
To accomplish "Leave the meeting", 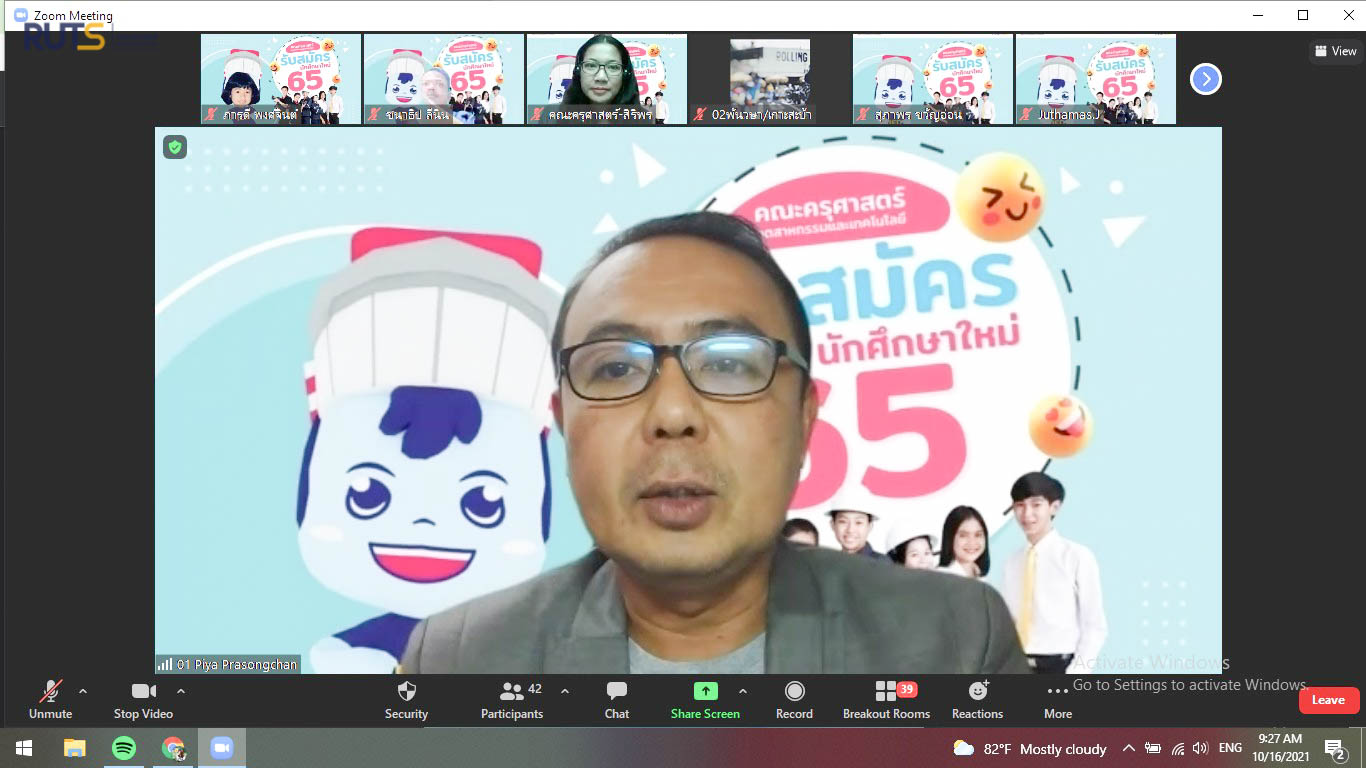I will [x=1329, y=700].
